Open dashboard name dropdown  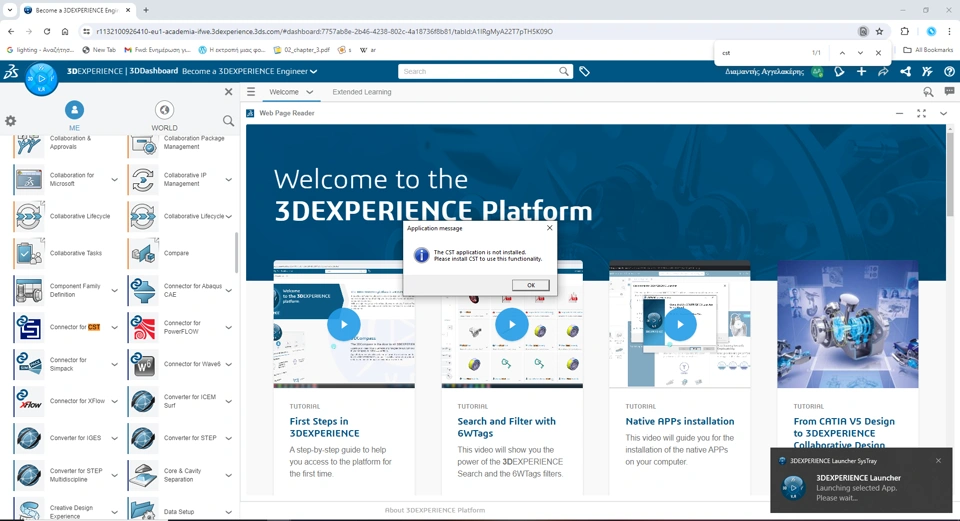(x=313, y=72)
